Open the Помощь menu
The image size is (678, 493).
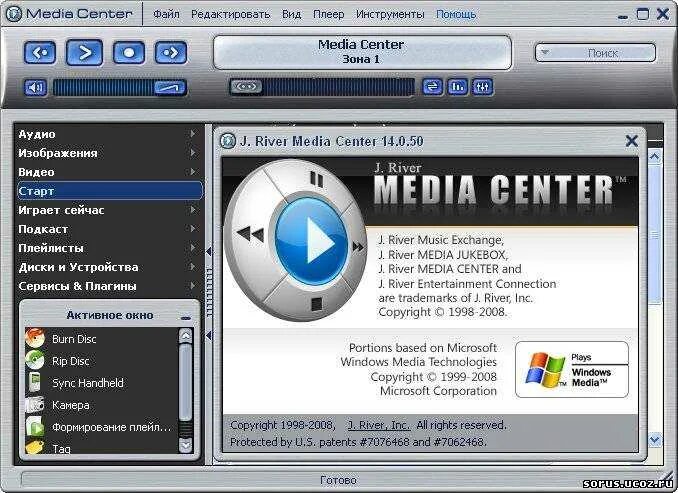pos(456,14)
